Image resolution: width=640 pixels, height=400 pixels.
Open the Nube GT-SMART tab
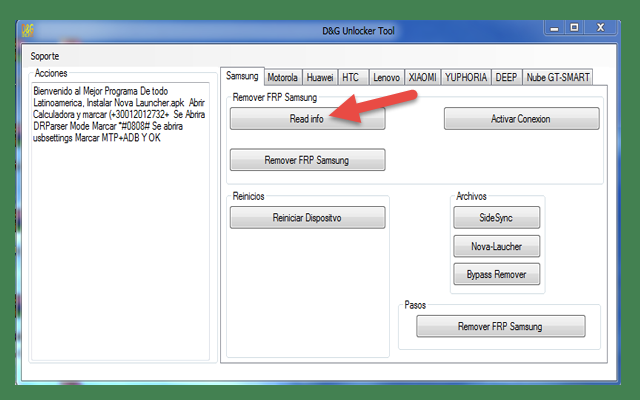coord(558,77)
